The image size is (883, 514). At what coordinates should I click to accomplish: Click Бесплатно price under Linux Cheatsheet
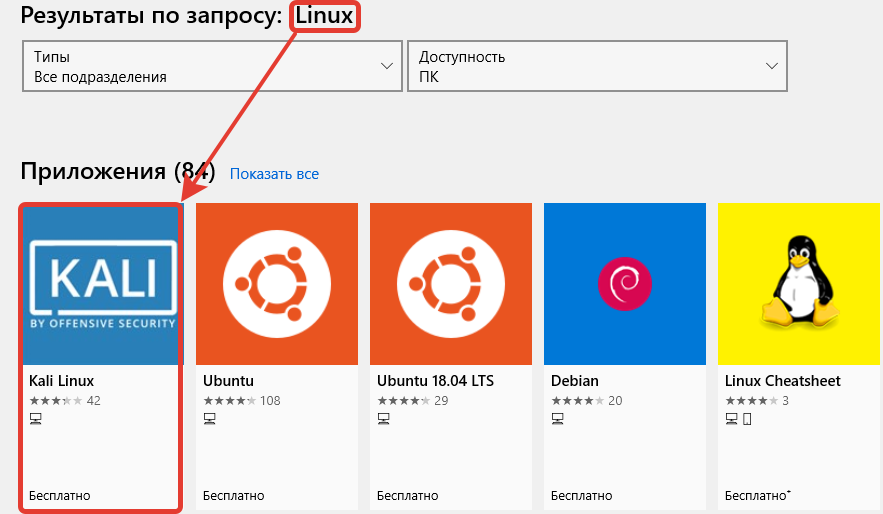click(757, 496)
